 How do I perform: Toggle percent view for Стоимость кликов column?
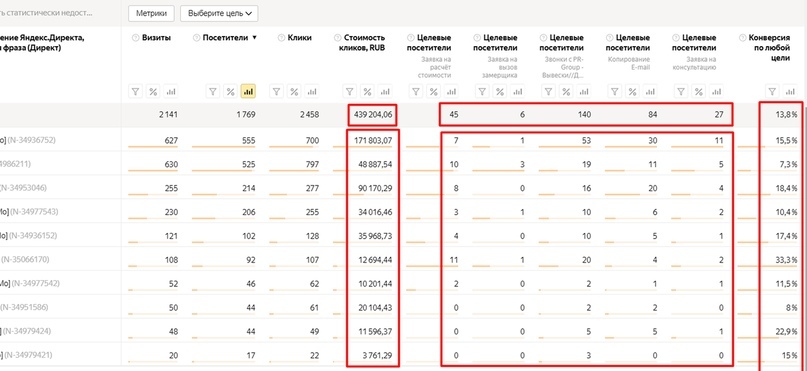(x=367, y=92)
